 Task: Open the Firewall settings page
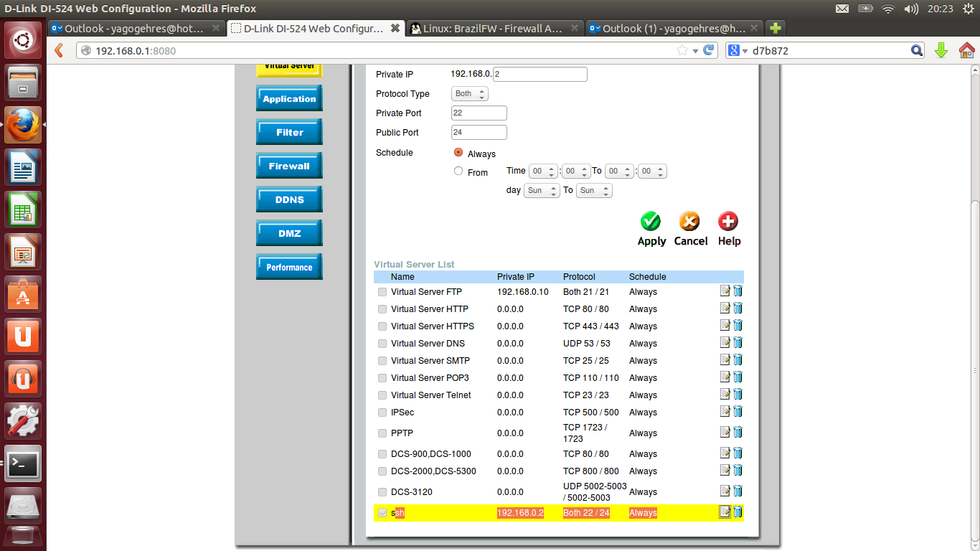click(289, 166)
